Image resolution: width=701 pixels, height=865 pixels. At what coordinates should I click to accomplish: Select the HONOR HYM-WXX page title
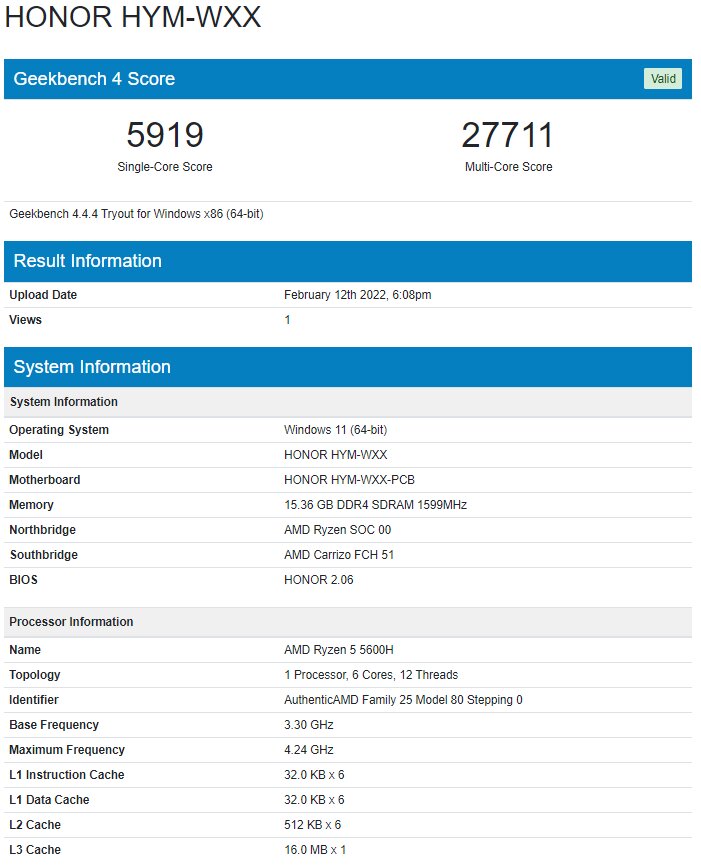(x=132, y=16)
